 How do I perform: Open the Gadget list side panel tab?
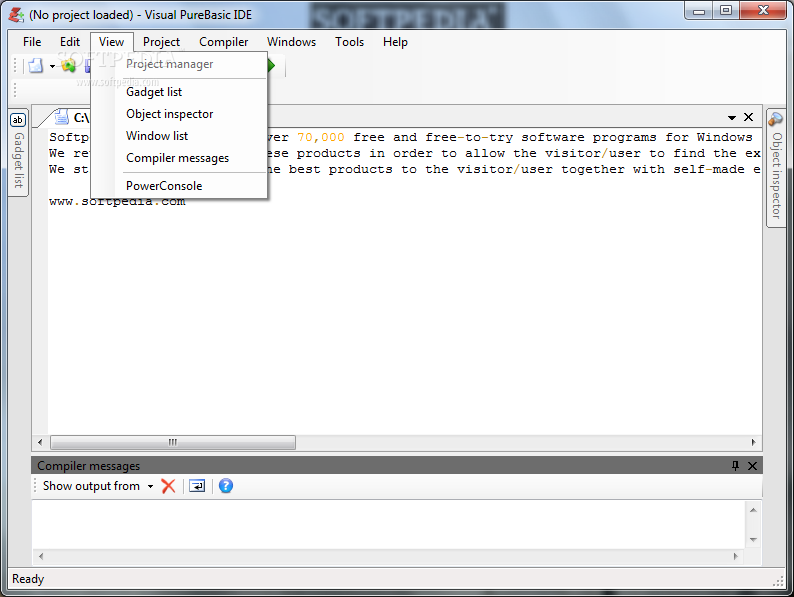click(x=18, y=152)
